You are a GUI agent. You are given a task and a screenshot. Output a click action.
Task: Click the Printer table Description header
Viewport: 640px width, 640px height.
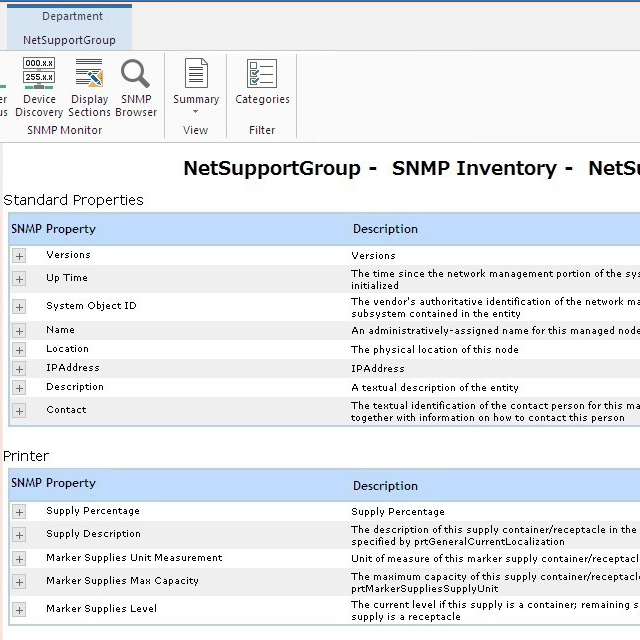(385, 486)
